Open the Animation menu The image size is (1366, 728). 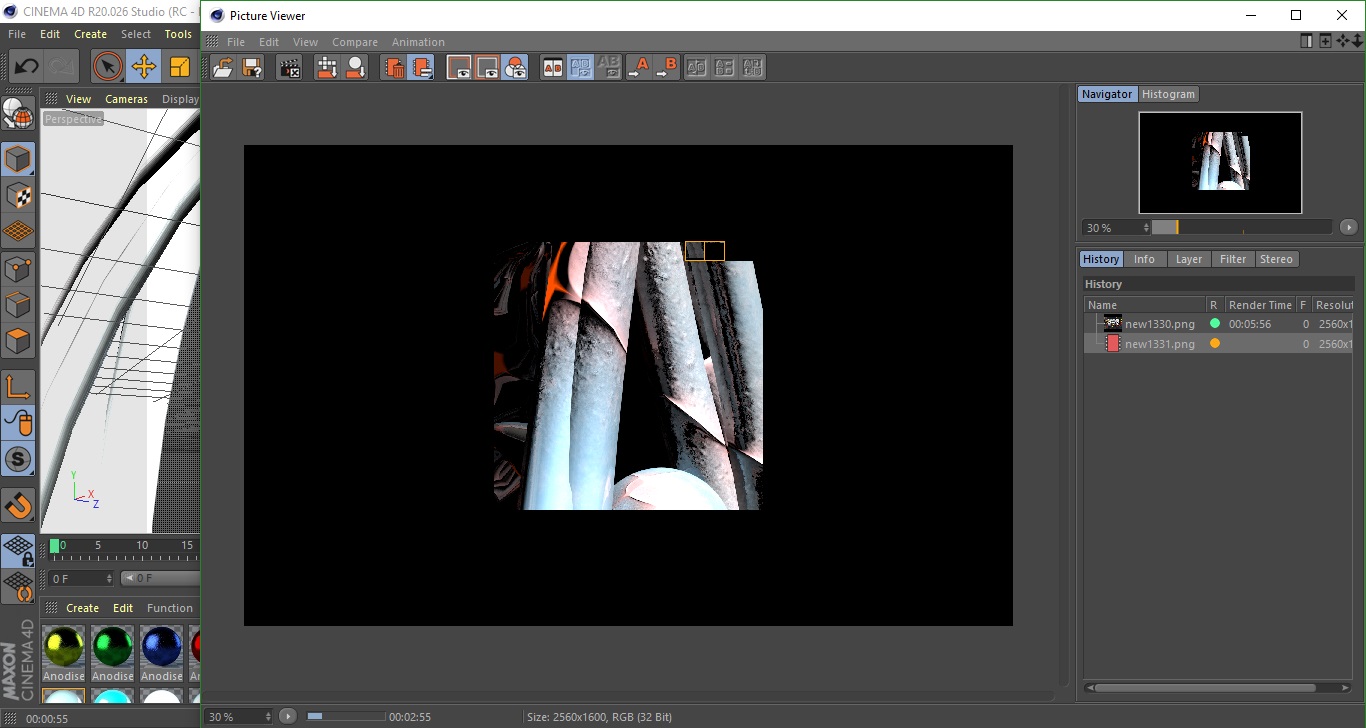tap(418, 42)
